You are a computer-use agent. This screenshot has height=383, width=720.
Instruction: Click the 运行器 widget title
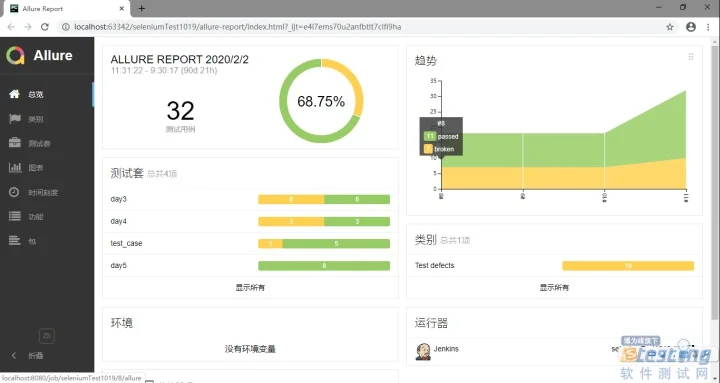431,323
